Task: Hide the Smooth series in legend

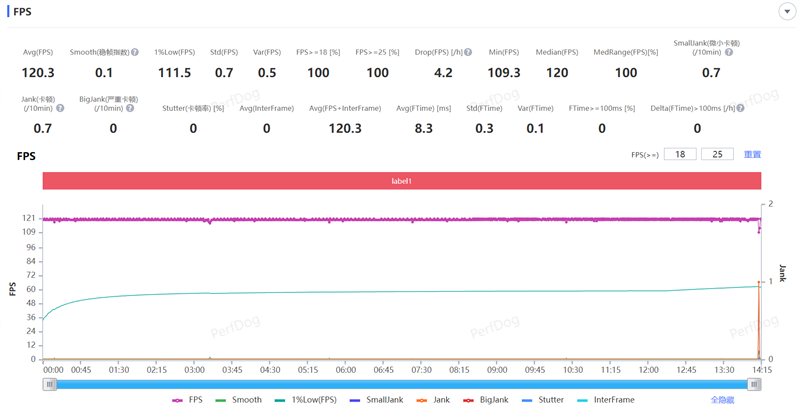Action: click(239, 400)
